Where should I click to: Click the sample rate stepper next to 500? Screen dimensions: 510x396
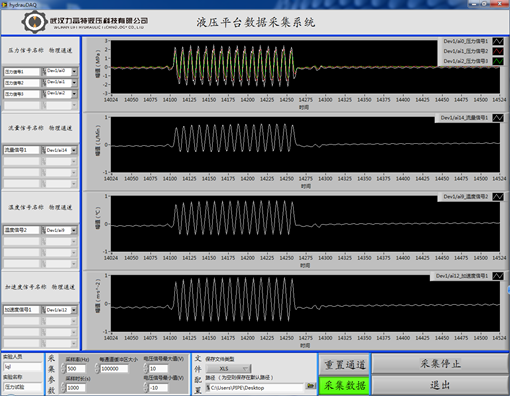click(63, 369)
